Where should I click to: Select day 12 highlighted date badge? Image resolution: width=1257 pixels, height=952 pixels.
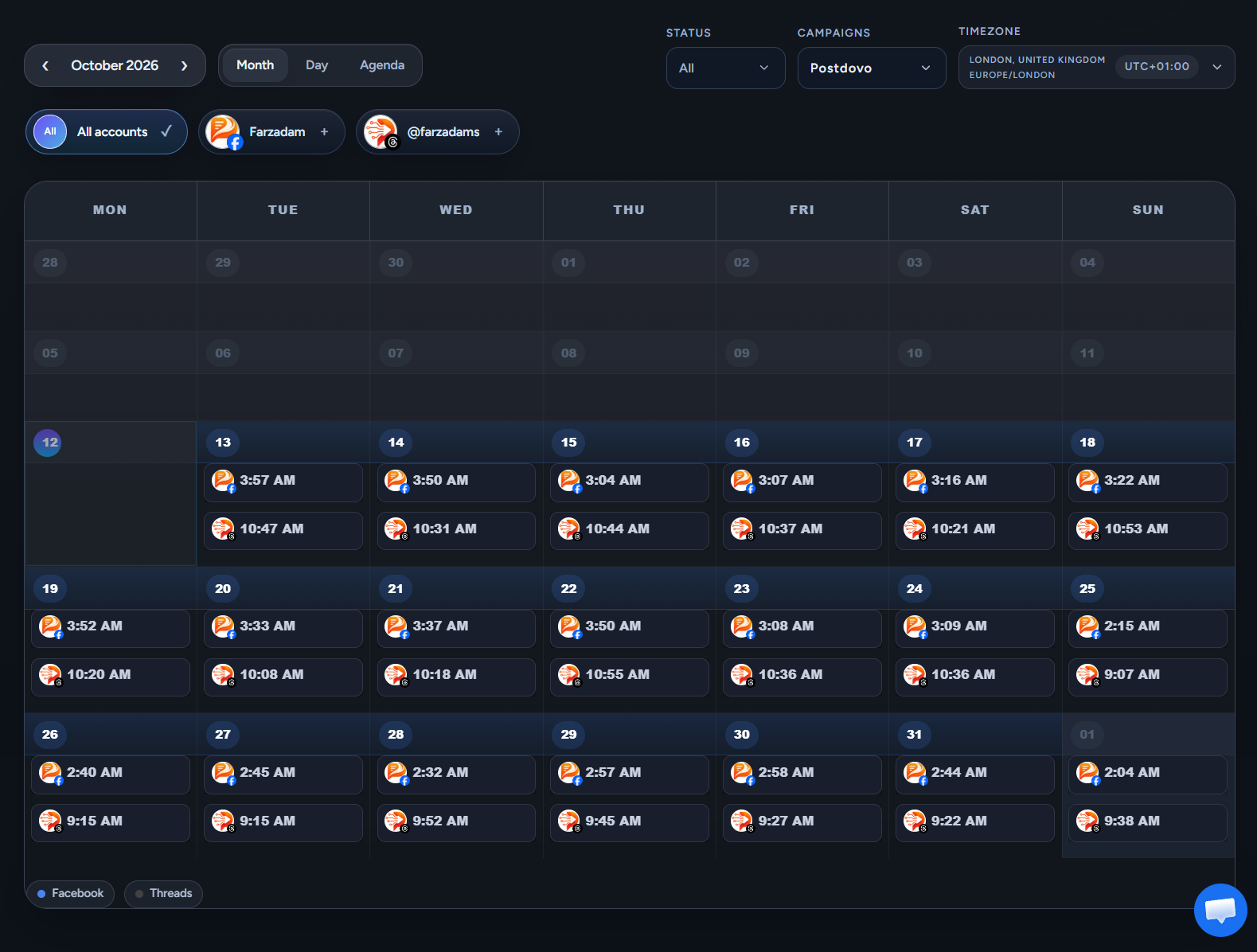point(48,443)
